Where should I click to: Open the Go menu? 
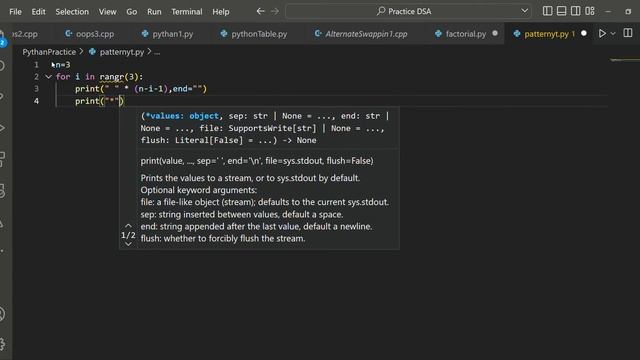tap(131, 11)
